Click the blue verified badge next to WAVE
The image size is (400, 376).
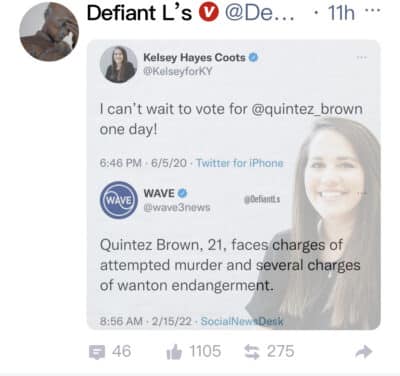pyautogui.click(x=182, y=193)
